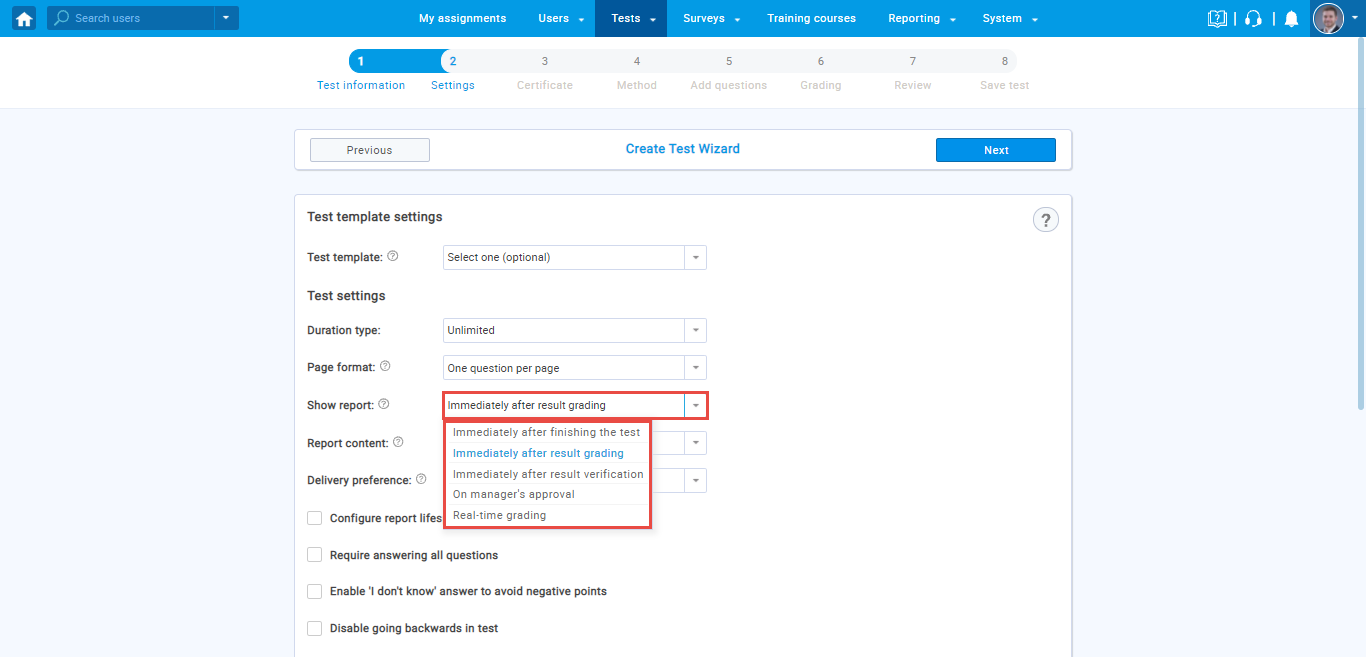
Task: Click the Previous button
Action: (x=369, y=150)
